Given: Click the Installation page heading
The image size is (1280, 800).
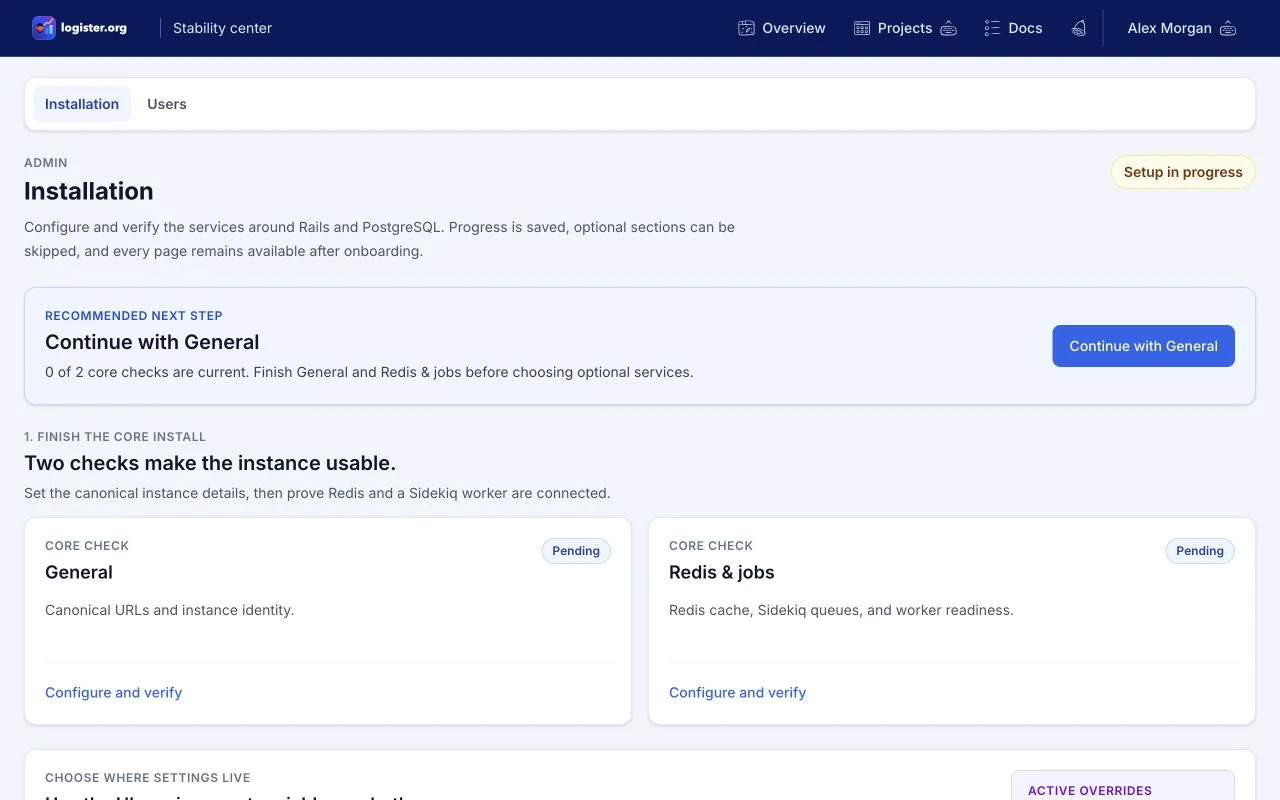Looking at the screenshot, I should tap(89, 191).
